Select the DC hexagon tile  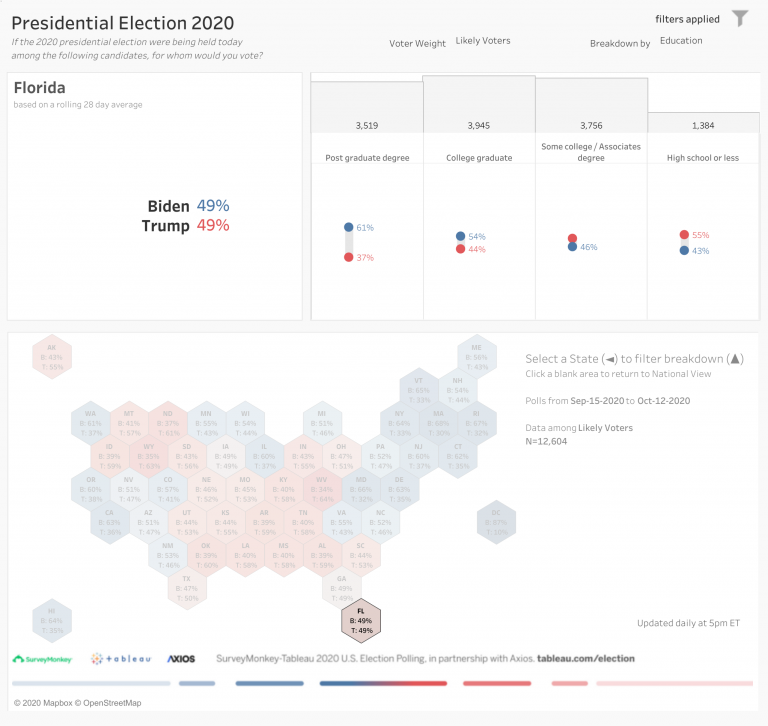(496, 522)
